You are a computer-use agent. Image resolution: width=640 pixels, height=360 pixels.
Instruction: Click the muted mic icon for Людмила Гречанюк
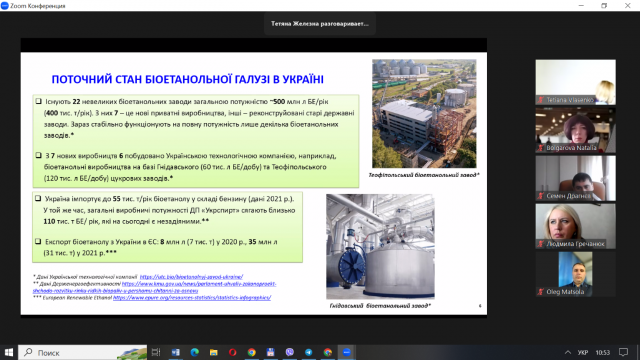click(x=541, y=244)
